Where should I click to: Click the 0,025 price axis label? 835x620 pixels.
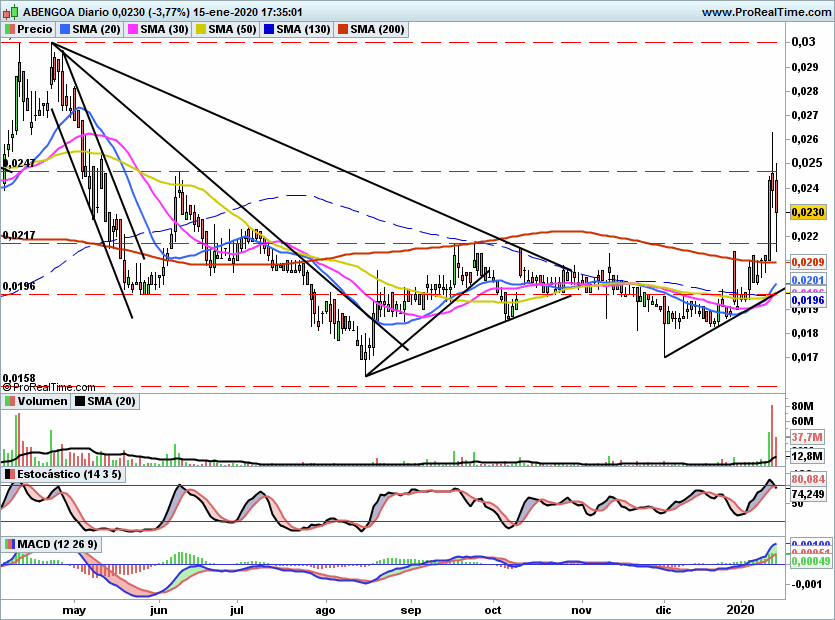coord(805,163)
